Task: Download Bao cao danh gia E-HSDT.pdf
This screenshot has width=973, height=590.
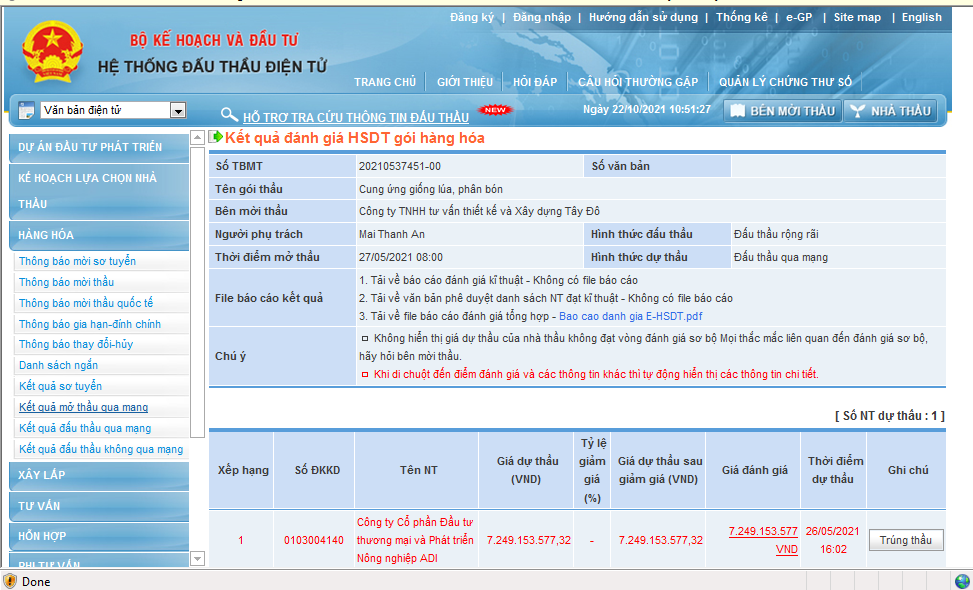Action: tap(631, 316)
